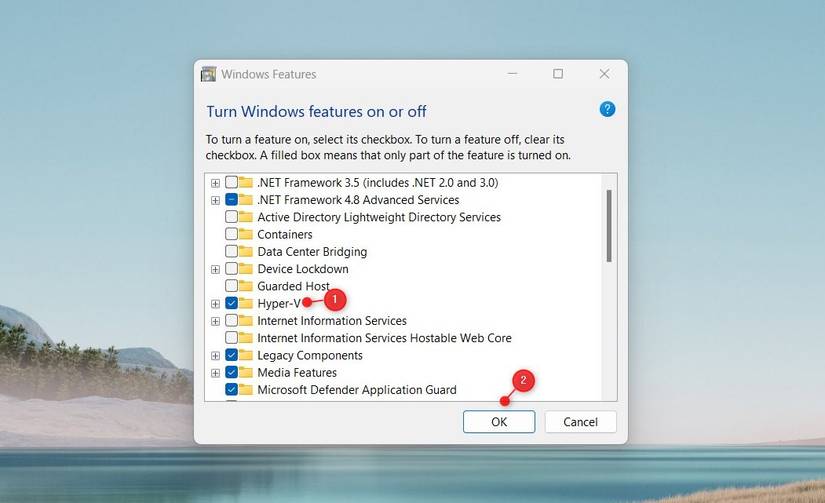Click the Cancel button
This screenshot has height=503, width=825.
(580, 422)
